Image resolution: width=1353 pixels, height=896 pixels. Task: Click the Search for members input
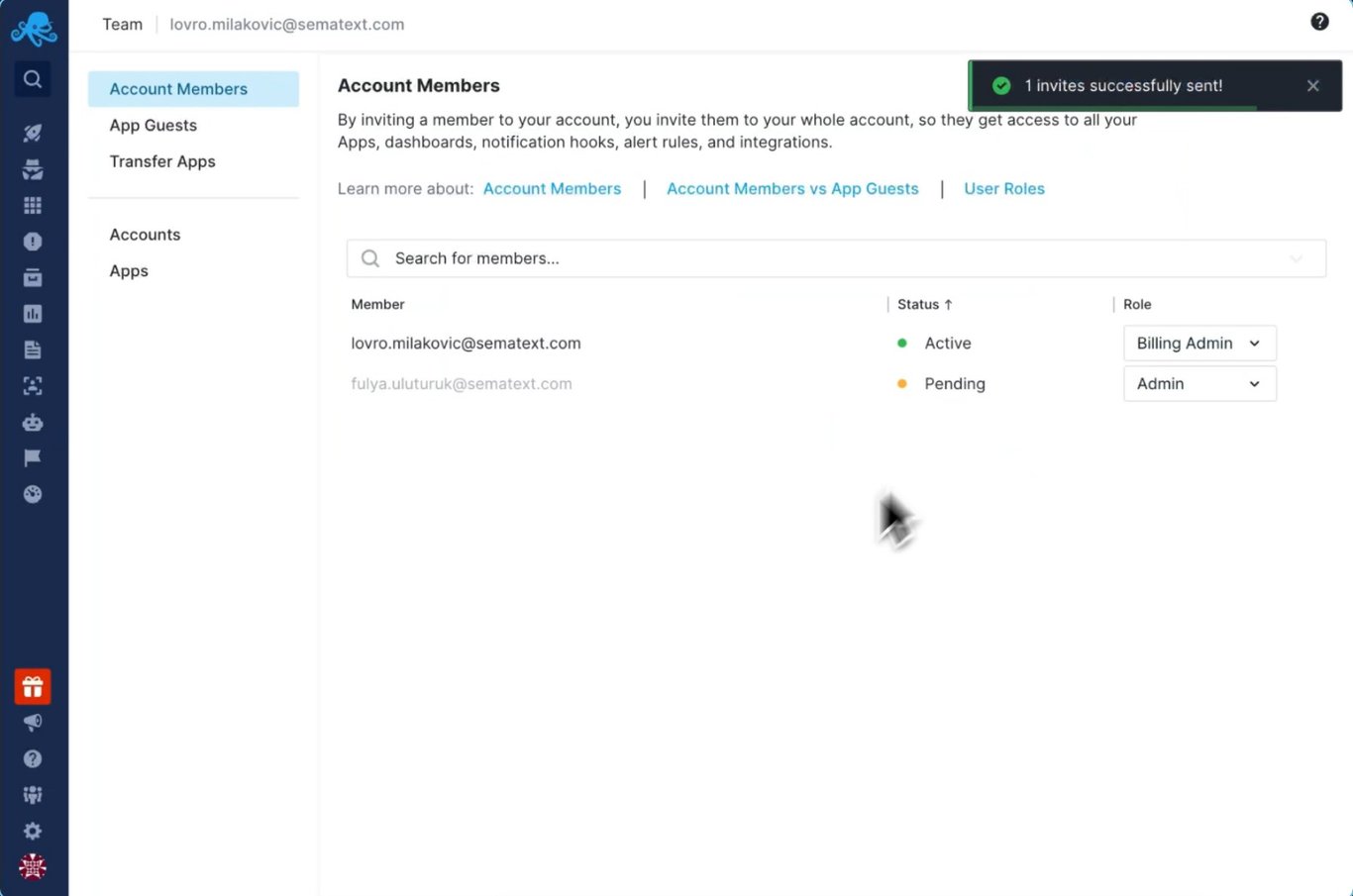(x=836, y=258)
